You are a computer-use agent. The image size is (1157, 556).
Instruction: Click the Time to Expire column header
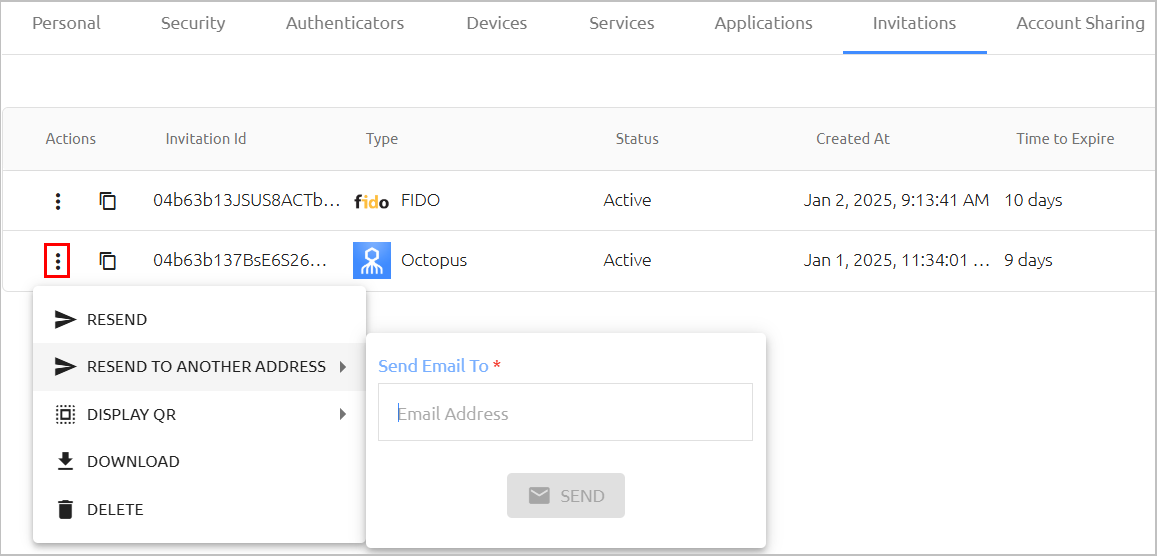coord(1066,139)
